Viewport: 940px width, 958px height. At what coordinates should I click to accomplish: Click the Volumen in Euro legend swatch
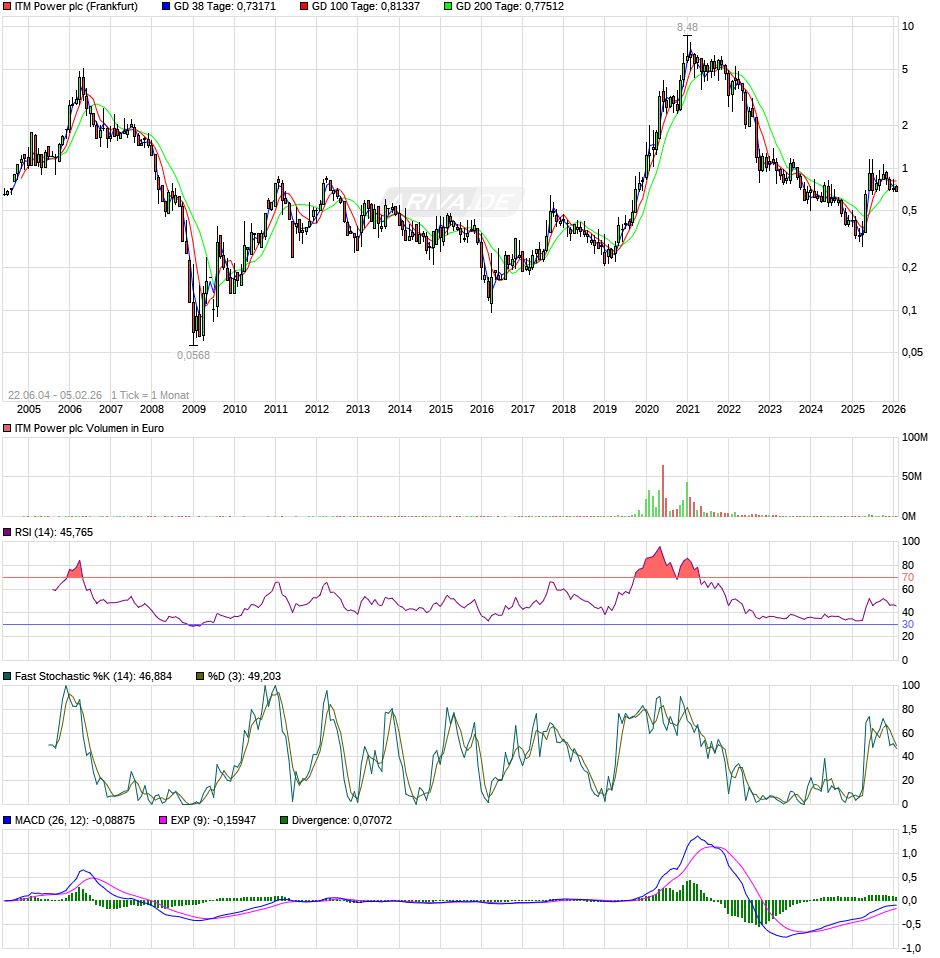point(7,428)
